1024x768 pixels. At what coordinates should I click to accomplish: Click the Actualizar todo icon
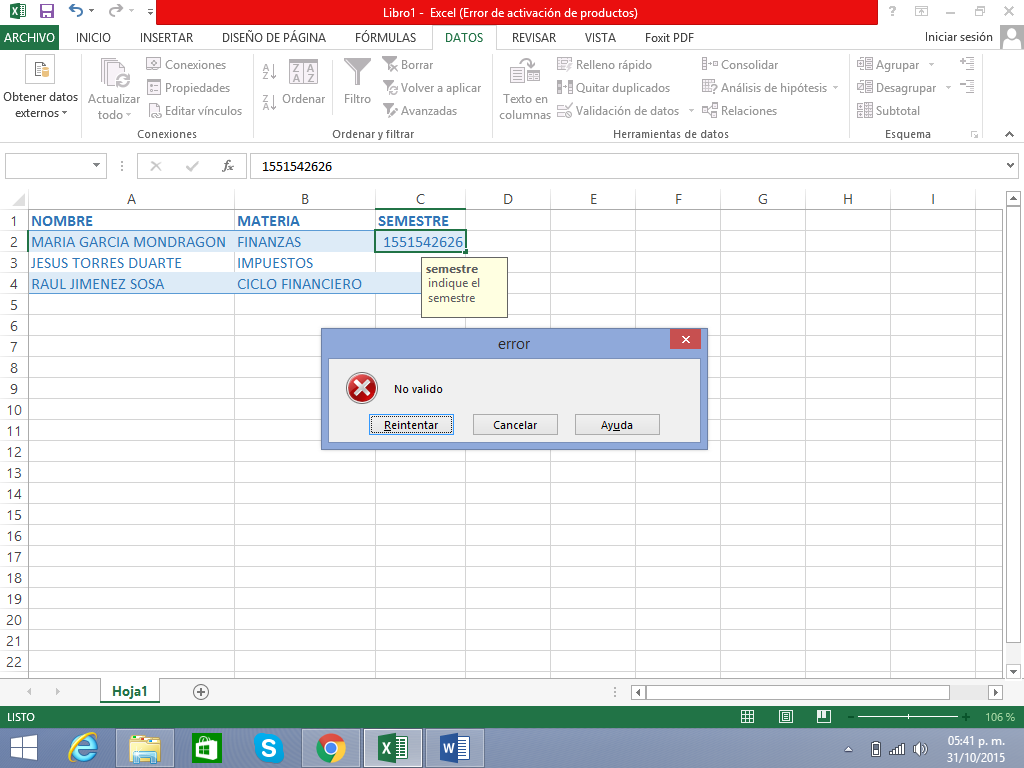114,74
